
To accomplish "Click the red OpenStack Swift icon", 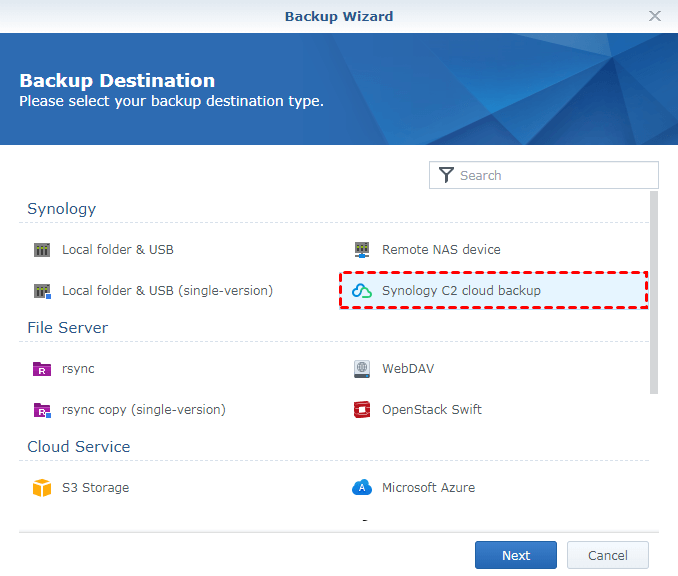I will 362,410.
